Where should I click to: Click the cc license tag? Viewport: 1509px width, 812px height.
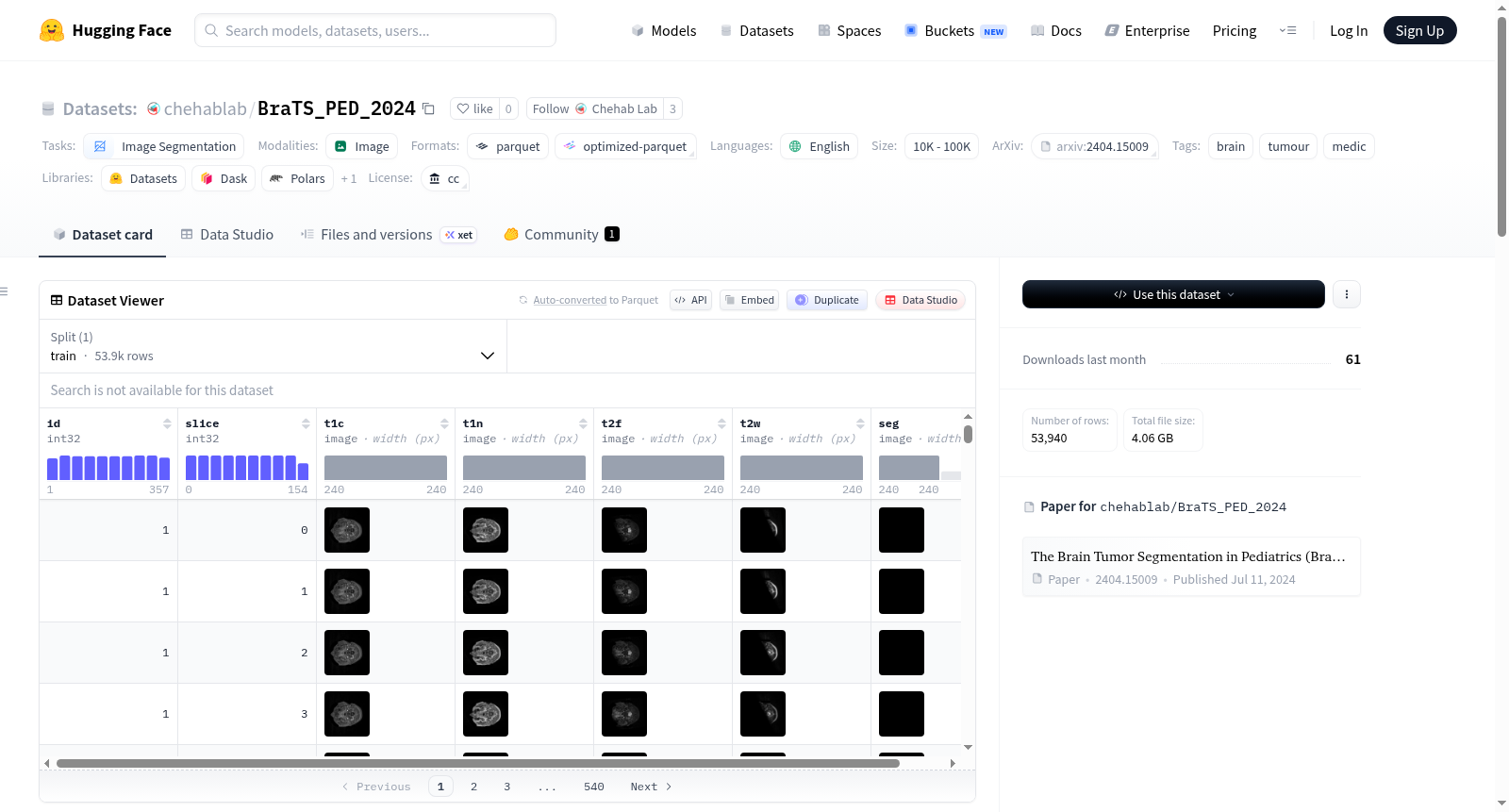click(444, 178)
